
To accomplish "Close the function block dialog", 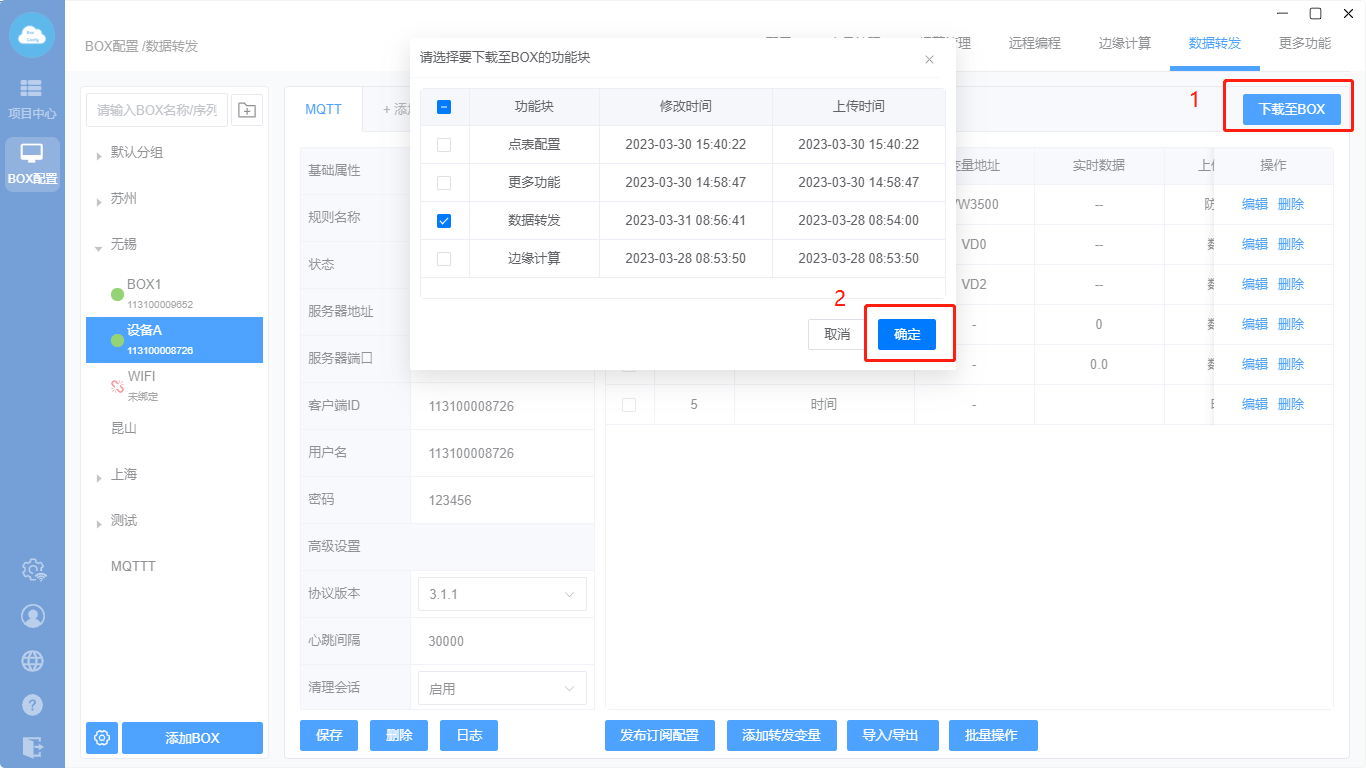I will point(929,60).
